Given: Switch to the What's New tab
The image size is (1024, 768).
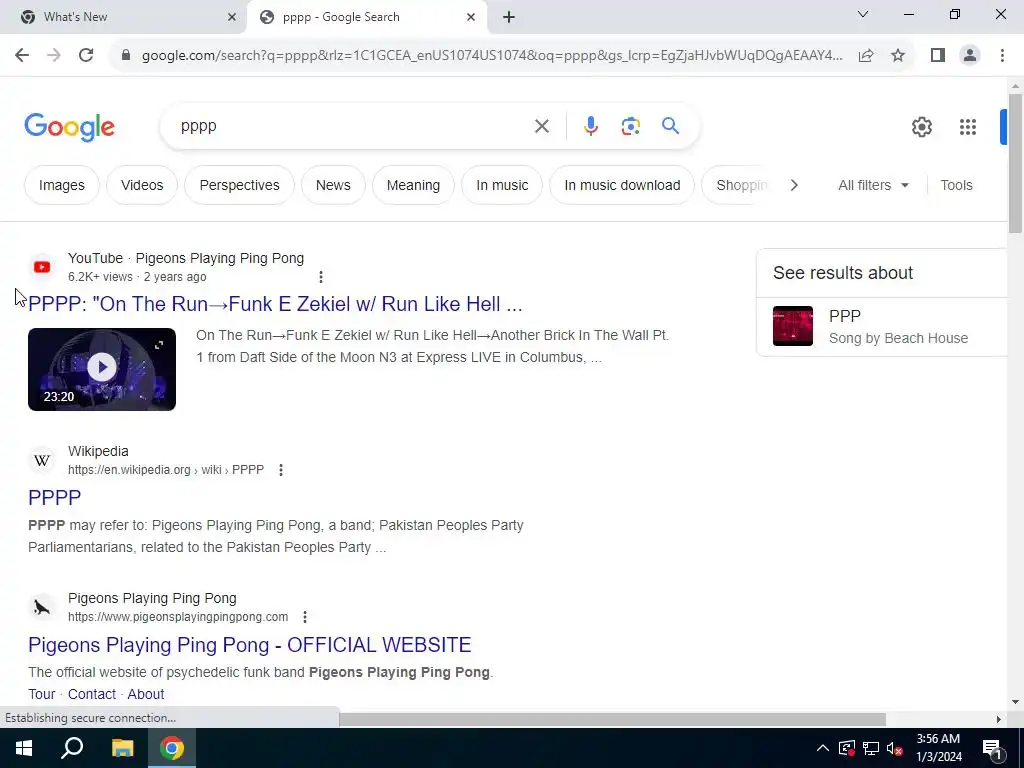Looking at the screenshot, I should click(123, 17).
